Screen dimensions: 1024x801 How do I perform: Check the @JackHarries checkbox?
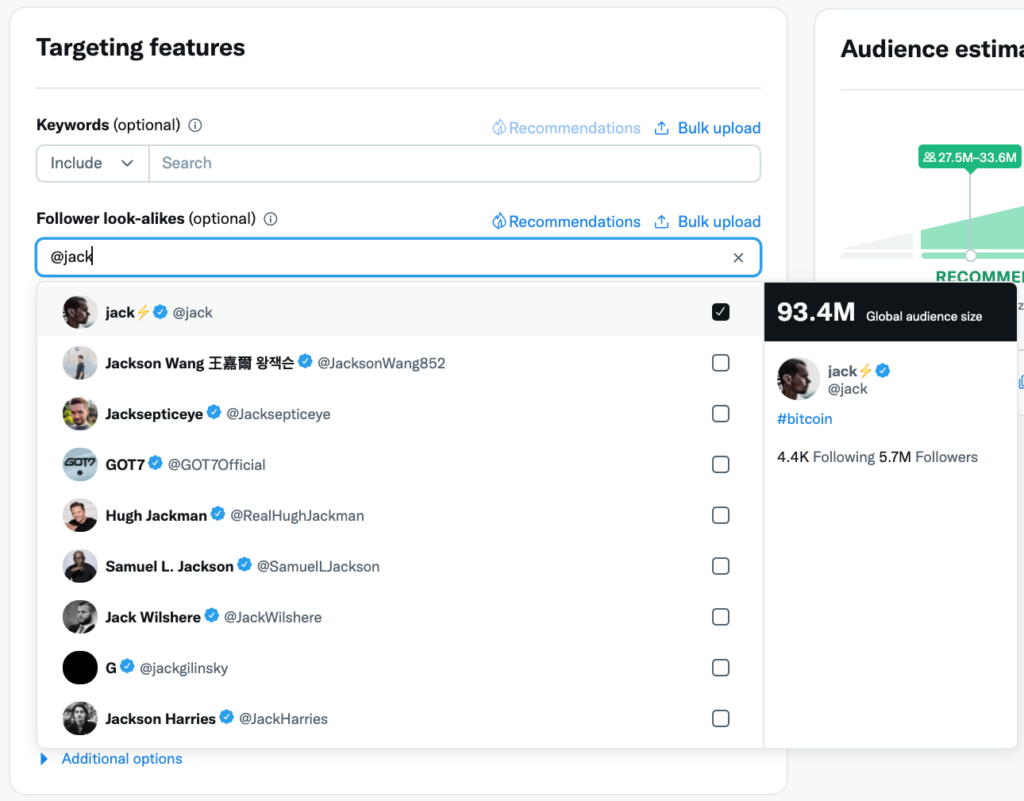point(720,718)
